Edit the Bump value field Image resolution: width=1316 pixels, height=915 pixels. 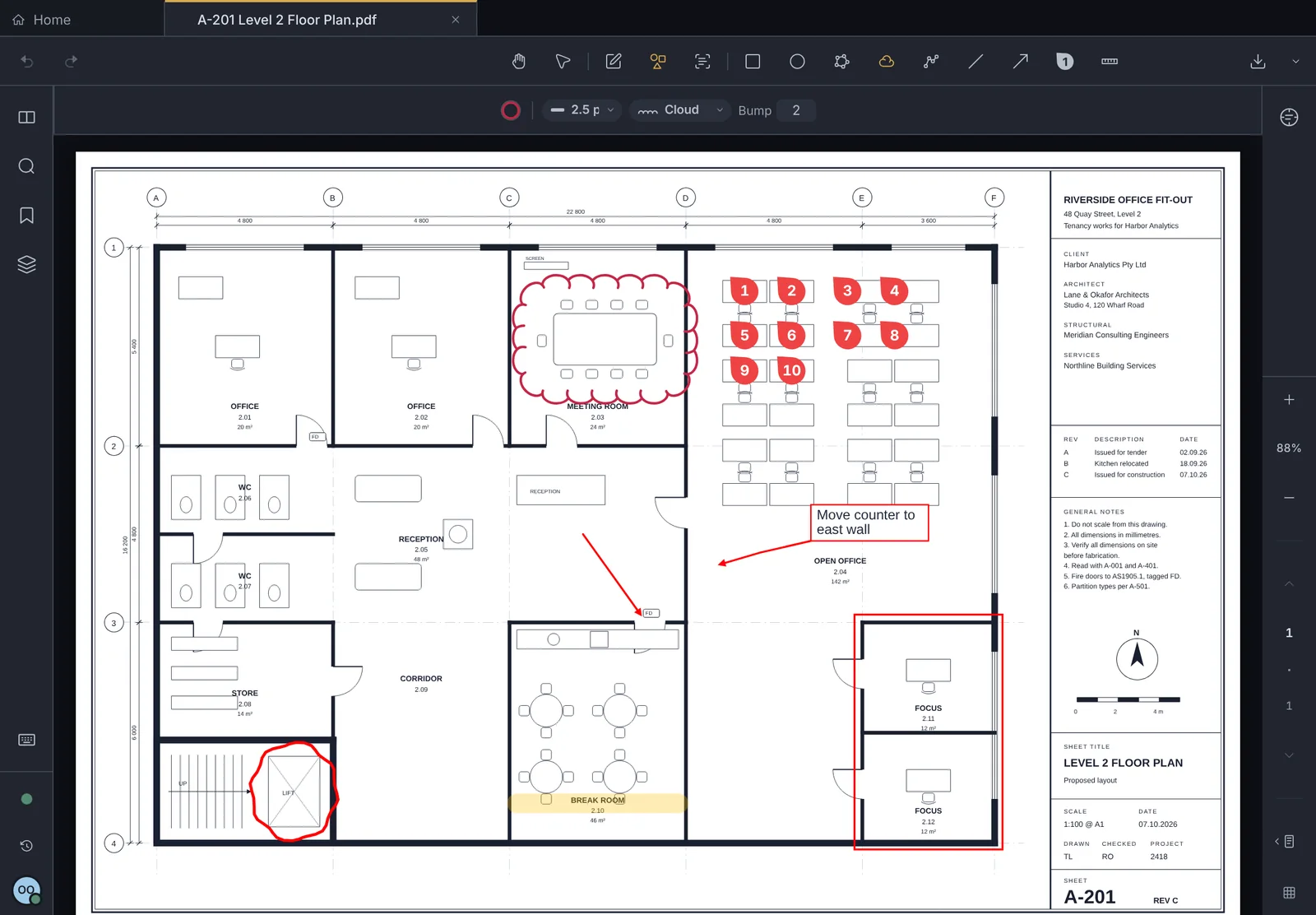796,110
